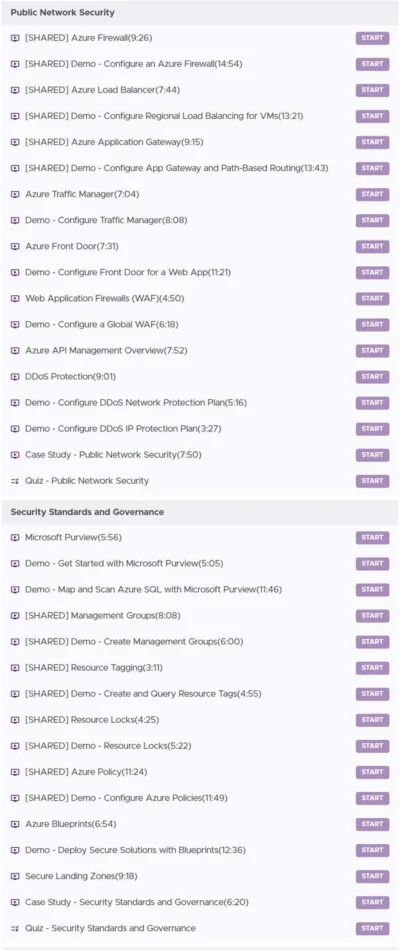Click quiz icon for Quiz - Public Network Security
Image resolution: width=400 pixels, height=950 pixels.
point(15,480)
